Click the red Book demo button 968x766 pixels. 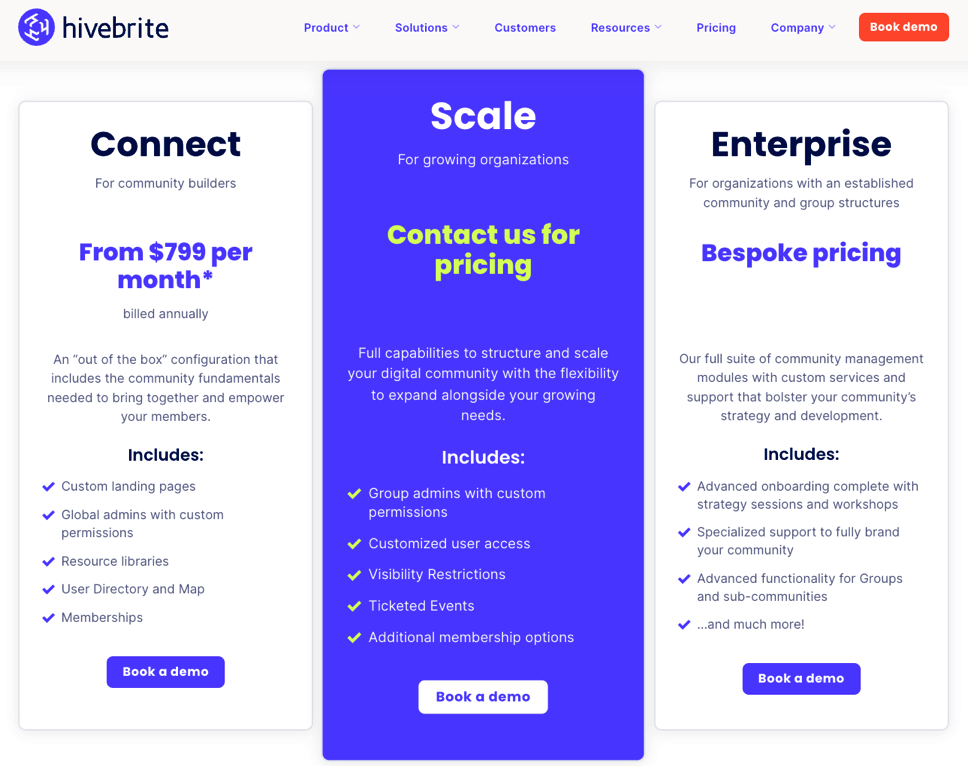click(903, 27)
